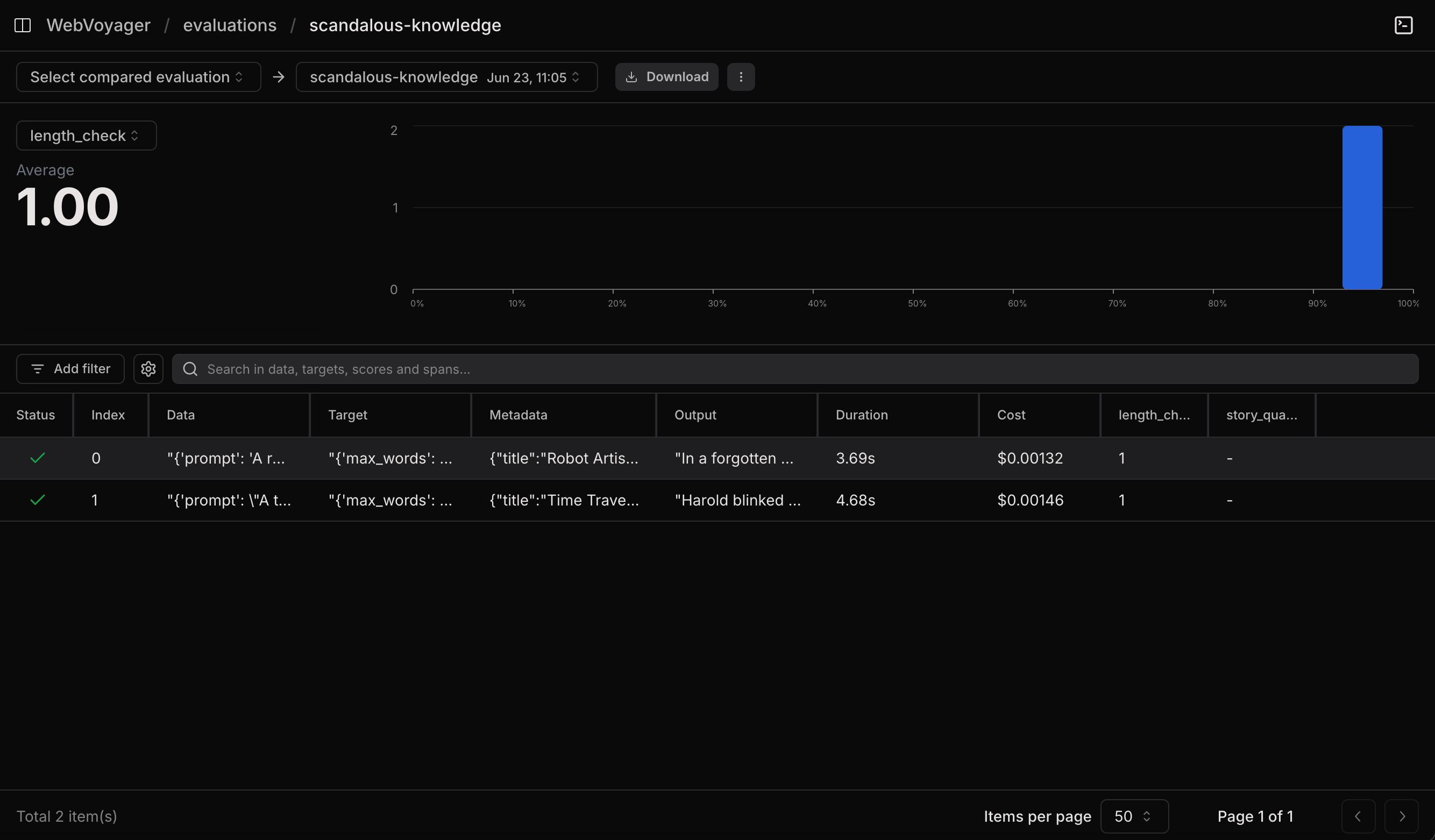Click length_check score in the $0.00146 row

(1122, 500)
